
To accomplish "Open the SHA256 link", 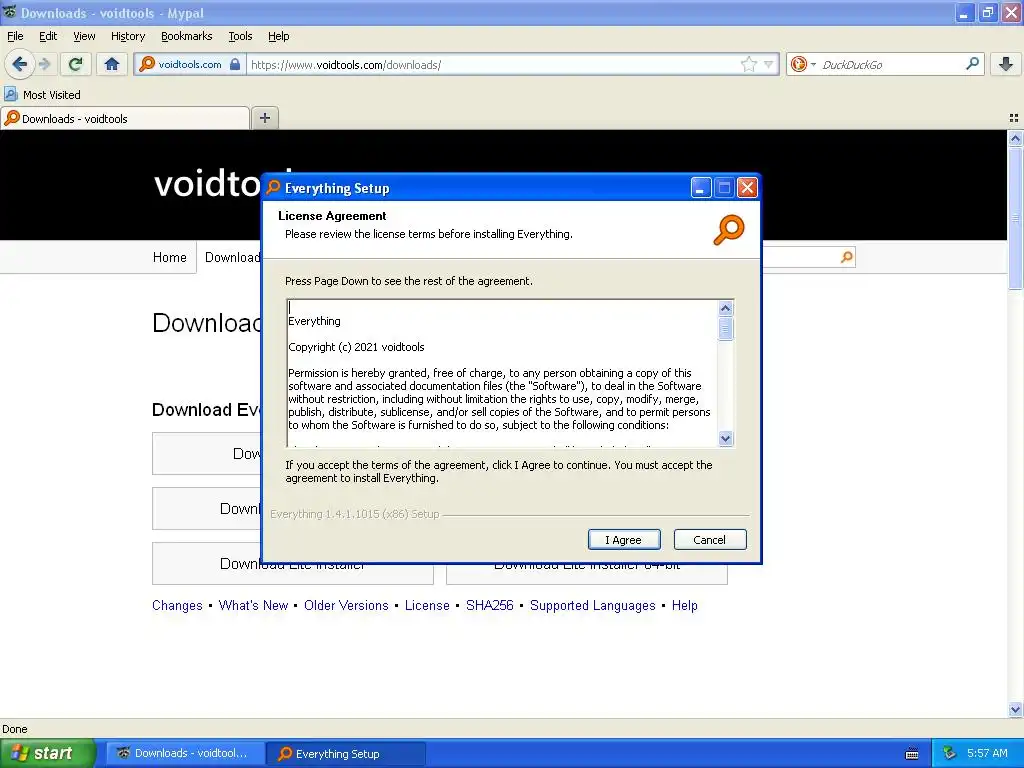I will tap(490, 605).
